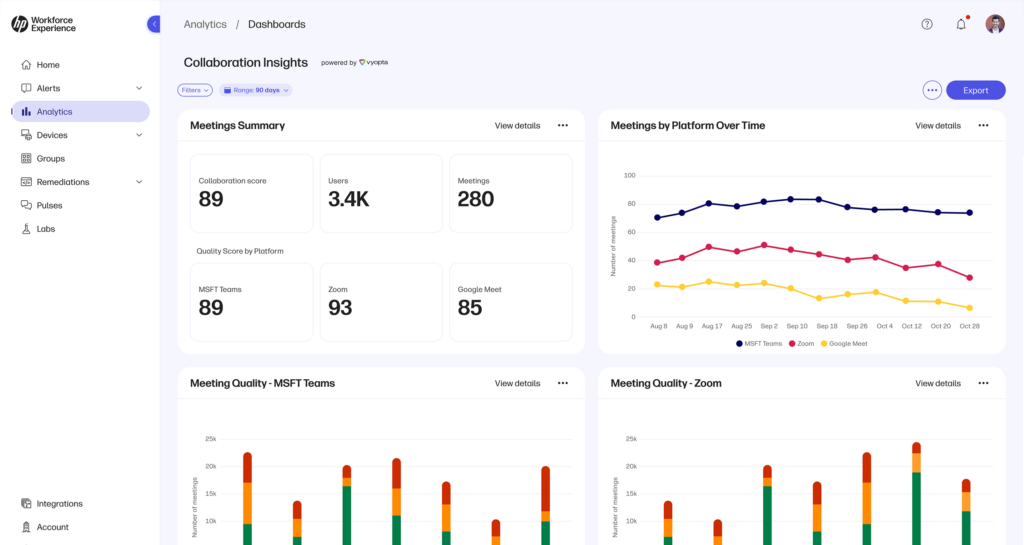
Task: Expand the Remediations menu chevron
Action: coord(139,182)
